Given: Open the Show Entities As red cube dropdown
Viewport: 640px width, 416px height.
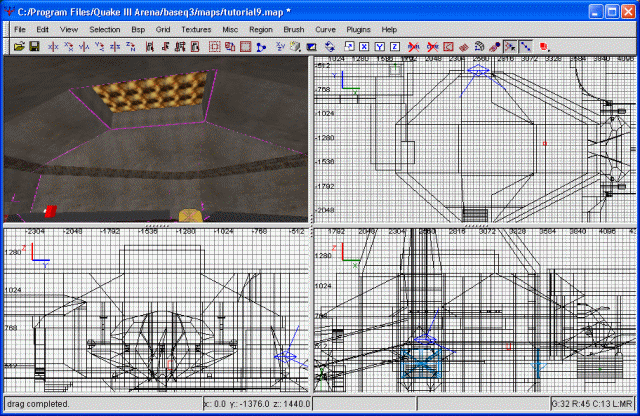Looking at the screenshot, I should point(544,47).
